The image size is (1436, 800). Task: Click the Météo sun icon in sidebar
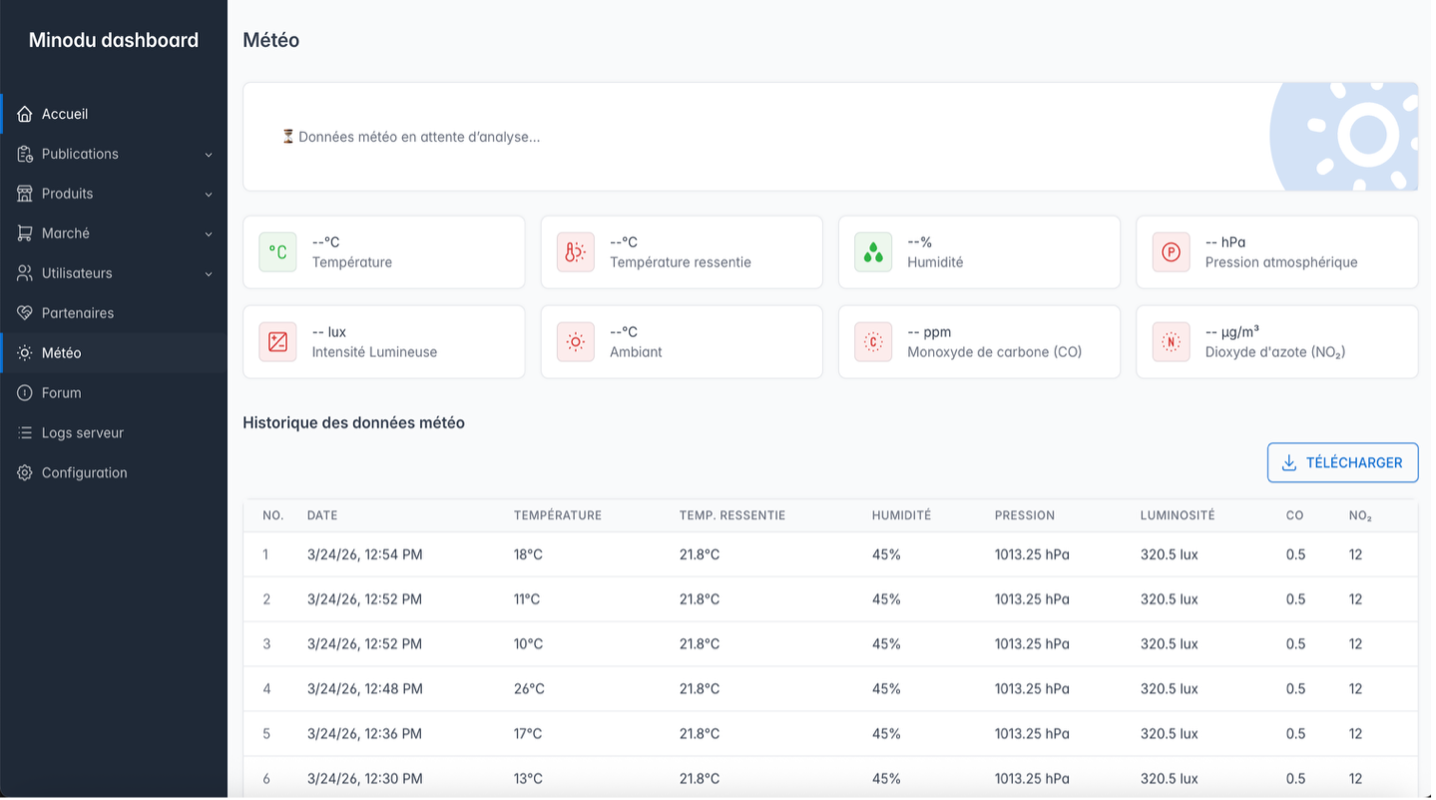(x=25, y=353)
